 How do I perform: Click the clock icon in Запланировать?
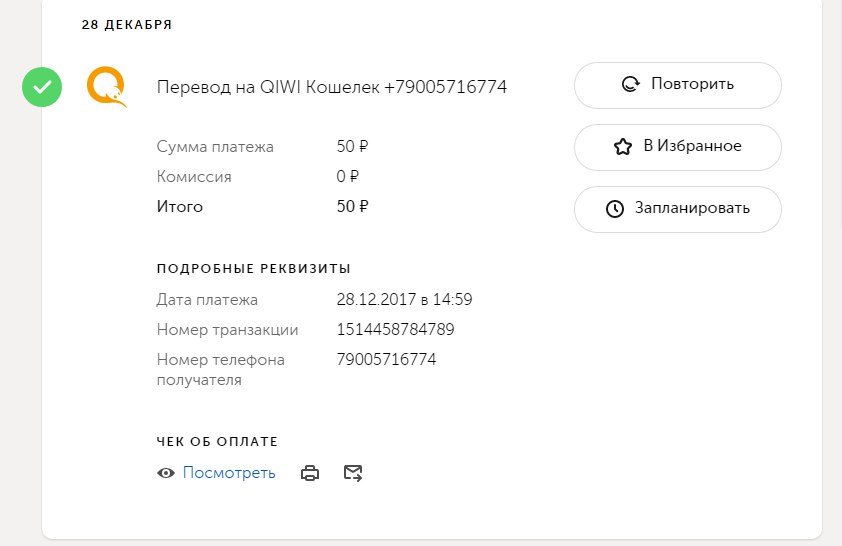pos(615,209)
